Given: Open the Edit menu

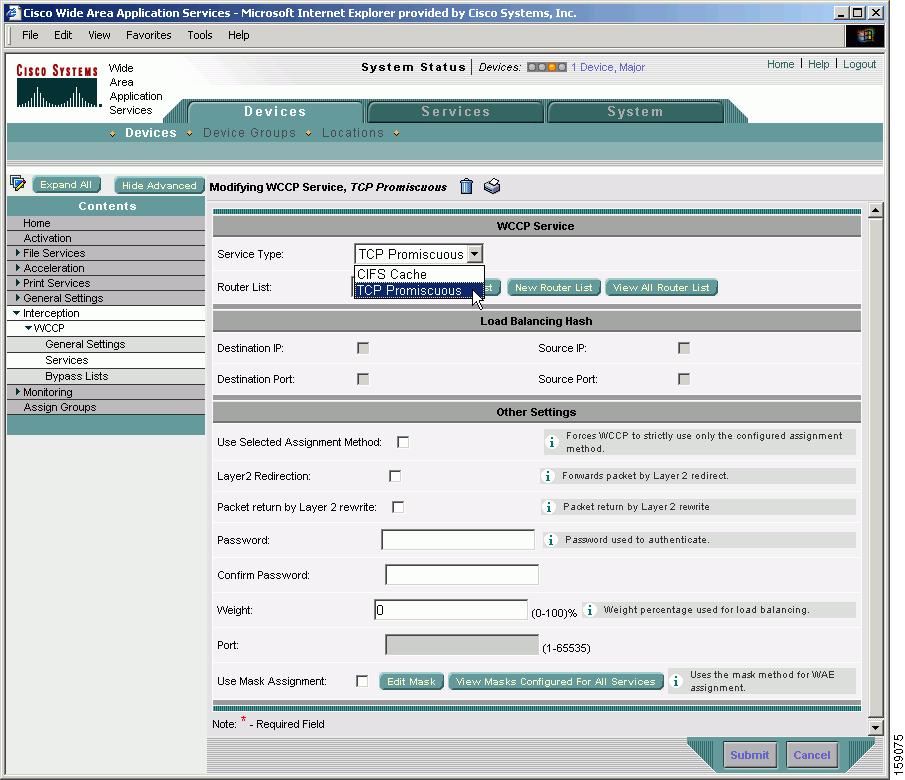Looking at the screenshot, I should (63, 35).
